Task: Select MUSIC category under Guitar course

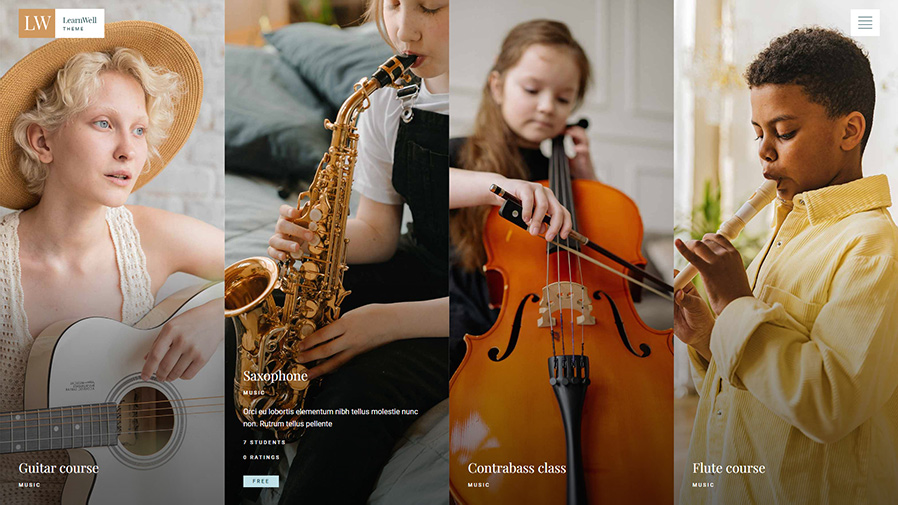Action: click(29, 485)
